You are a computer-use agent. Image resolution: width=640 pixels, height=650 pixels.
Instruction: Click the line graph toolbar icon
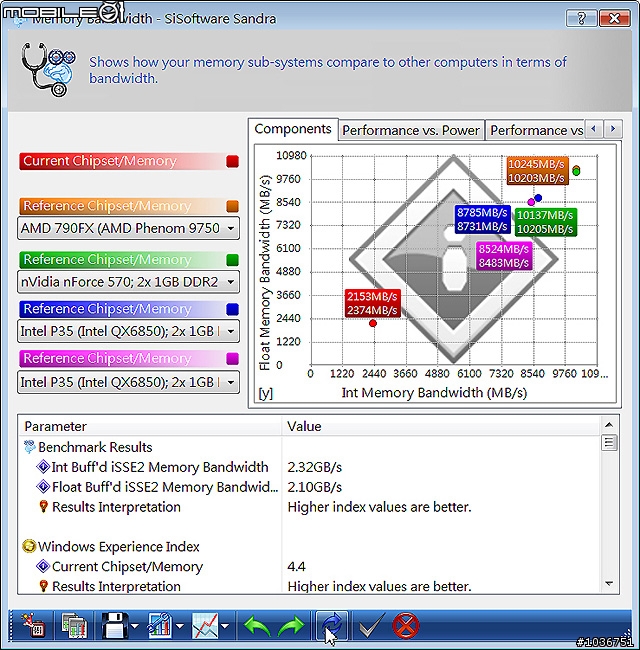pos(205,626)
